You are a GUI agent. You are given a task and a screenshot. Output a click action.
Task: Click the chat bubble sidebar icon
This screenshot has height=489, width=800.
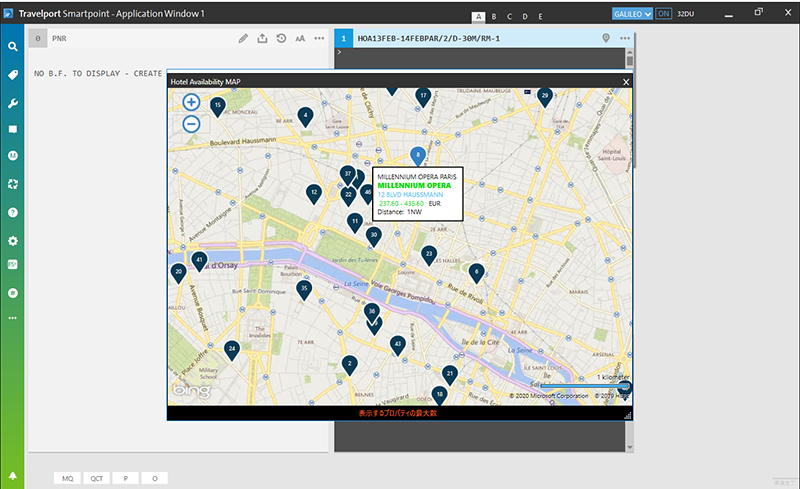click(x=13, y=129)
